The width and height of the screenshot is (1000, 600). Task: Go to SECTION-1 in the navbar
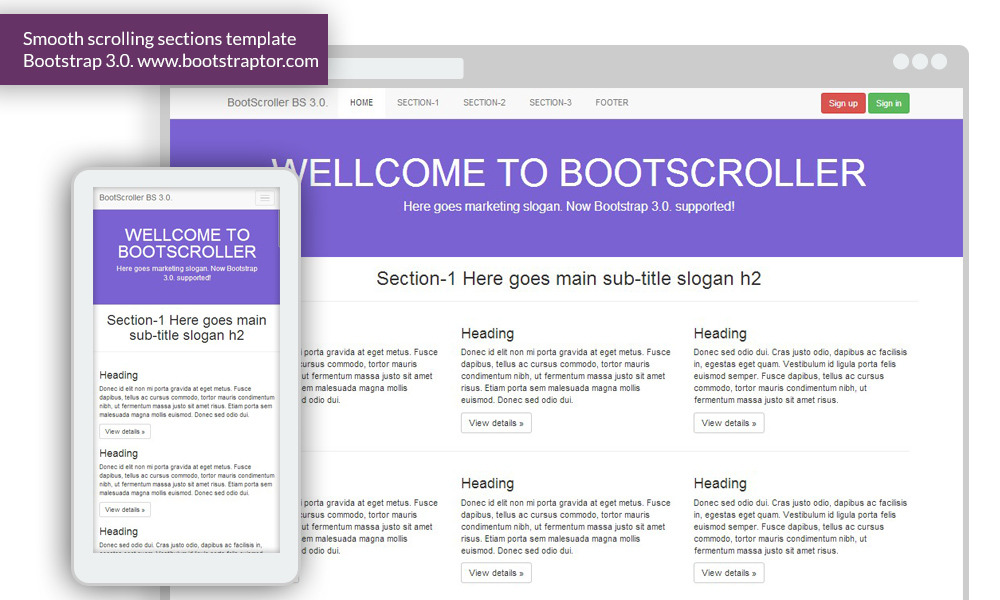point(418,103)
